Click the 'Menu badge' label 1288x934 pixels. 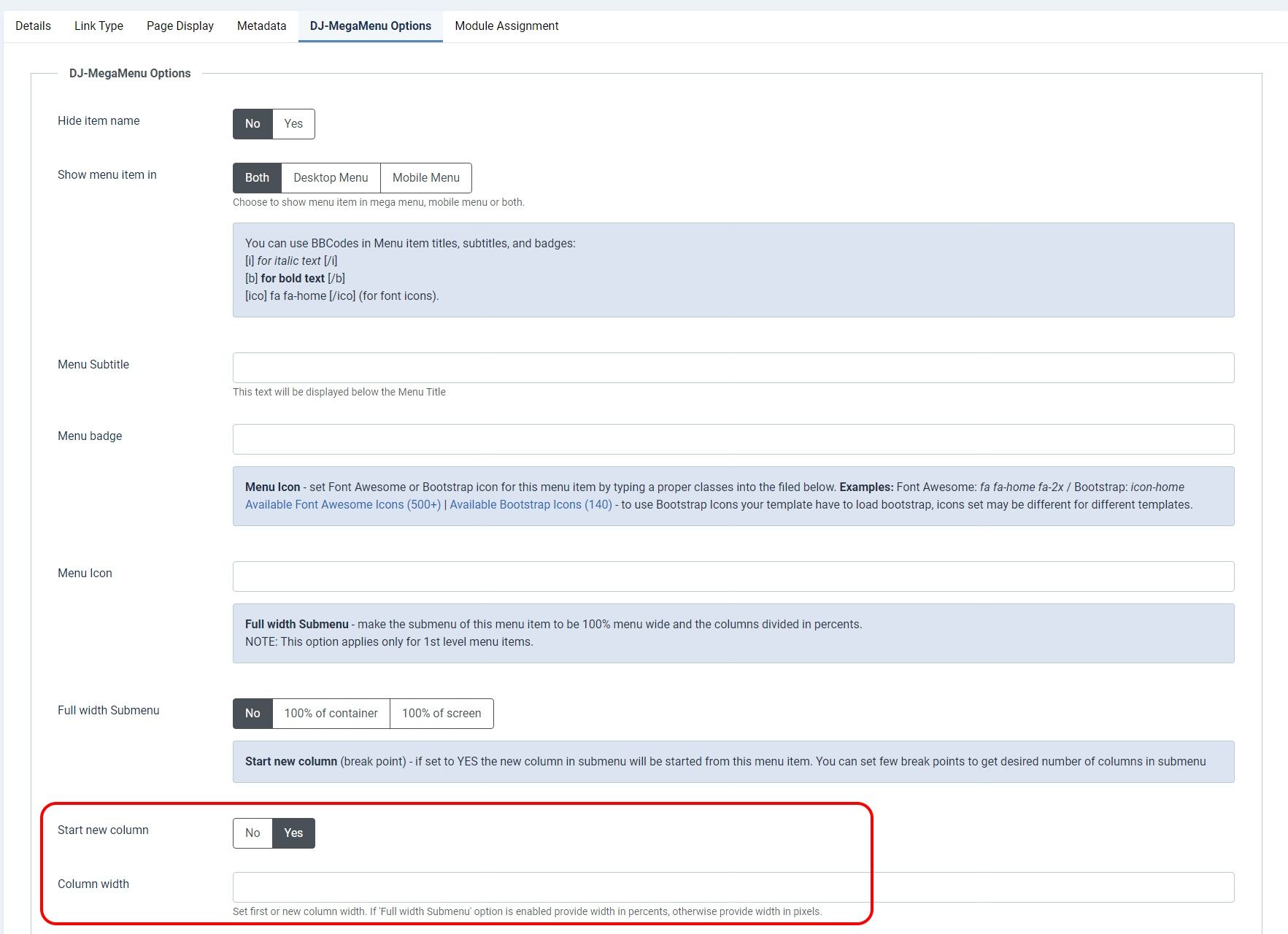(x=90, y=436)
